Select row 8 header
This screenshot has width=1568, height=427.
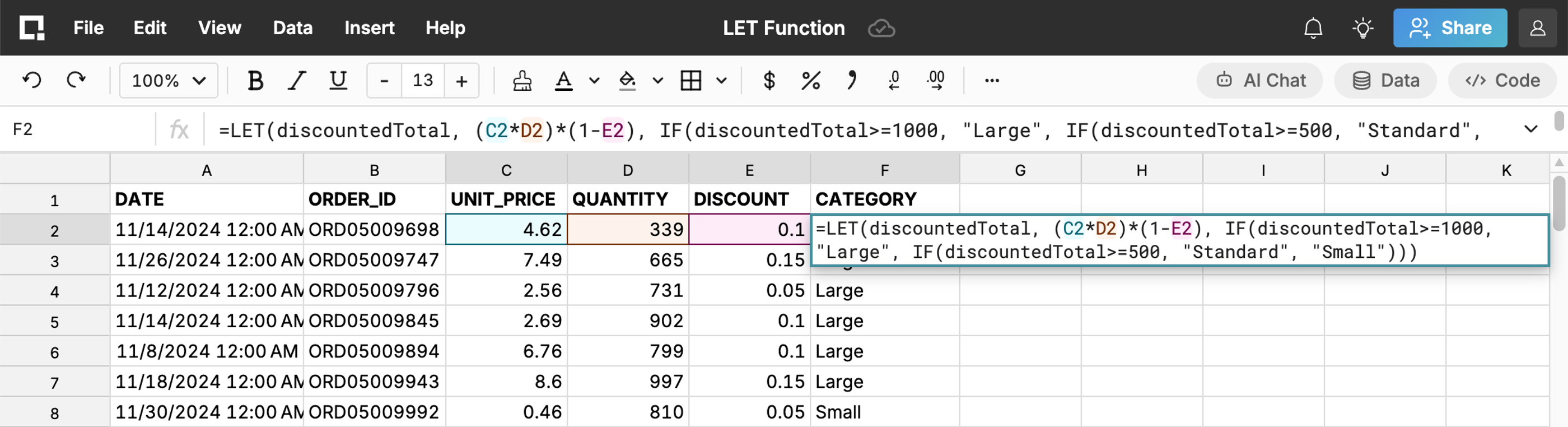tap(55, 412)
